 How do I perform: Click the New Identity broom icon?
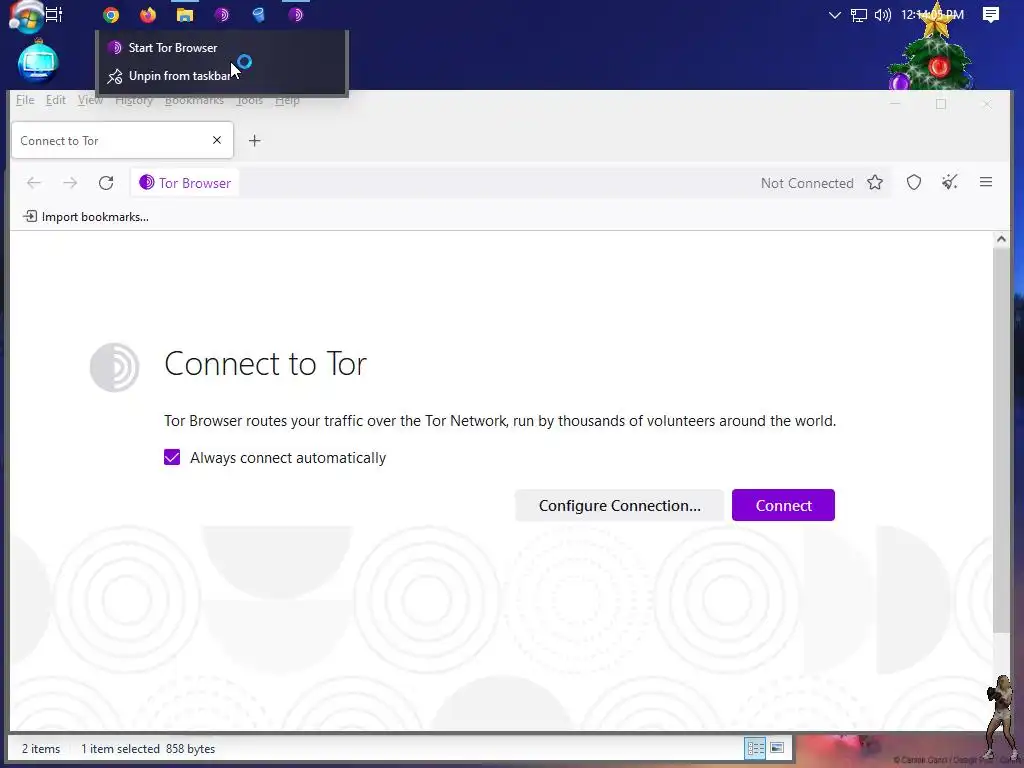click(x=950, y=183)
